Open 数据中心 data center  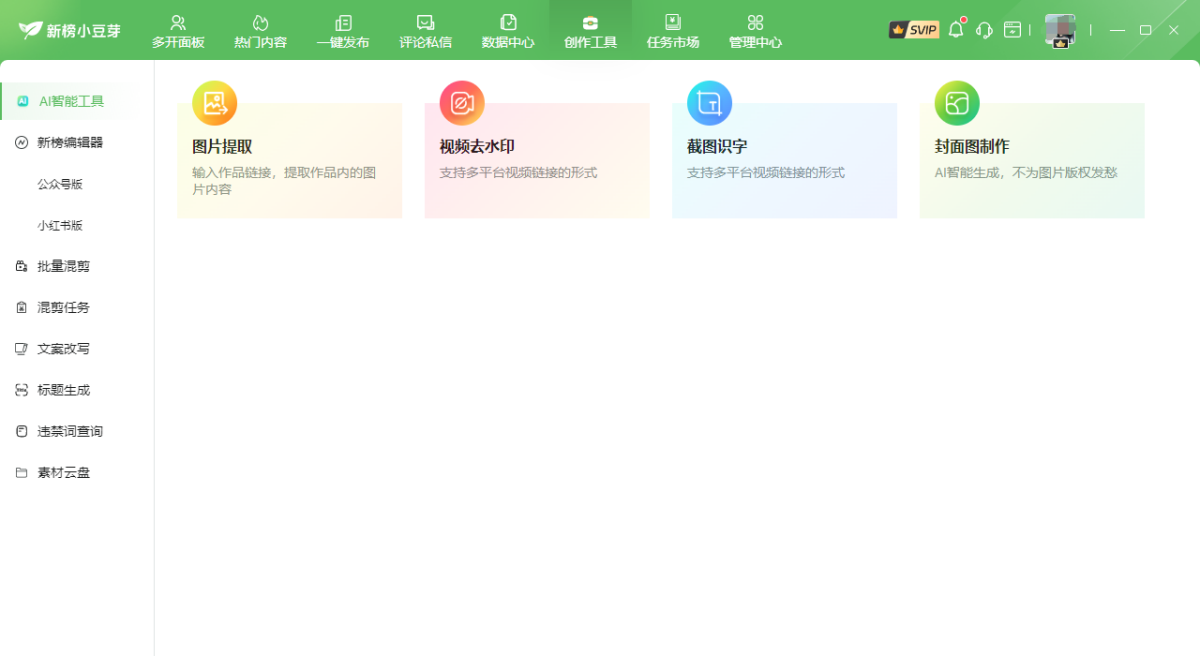coord(508,29)
